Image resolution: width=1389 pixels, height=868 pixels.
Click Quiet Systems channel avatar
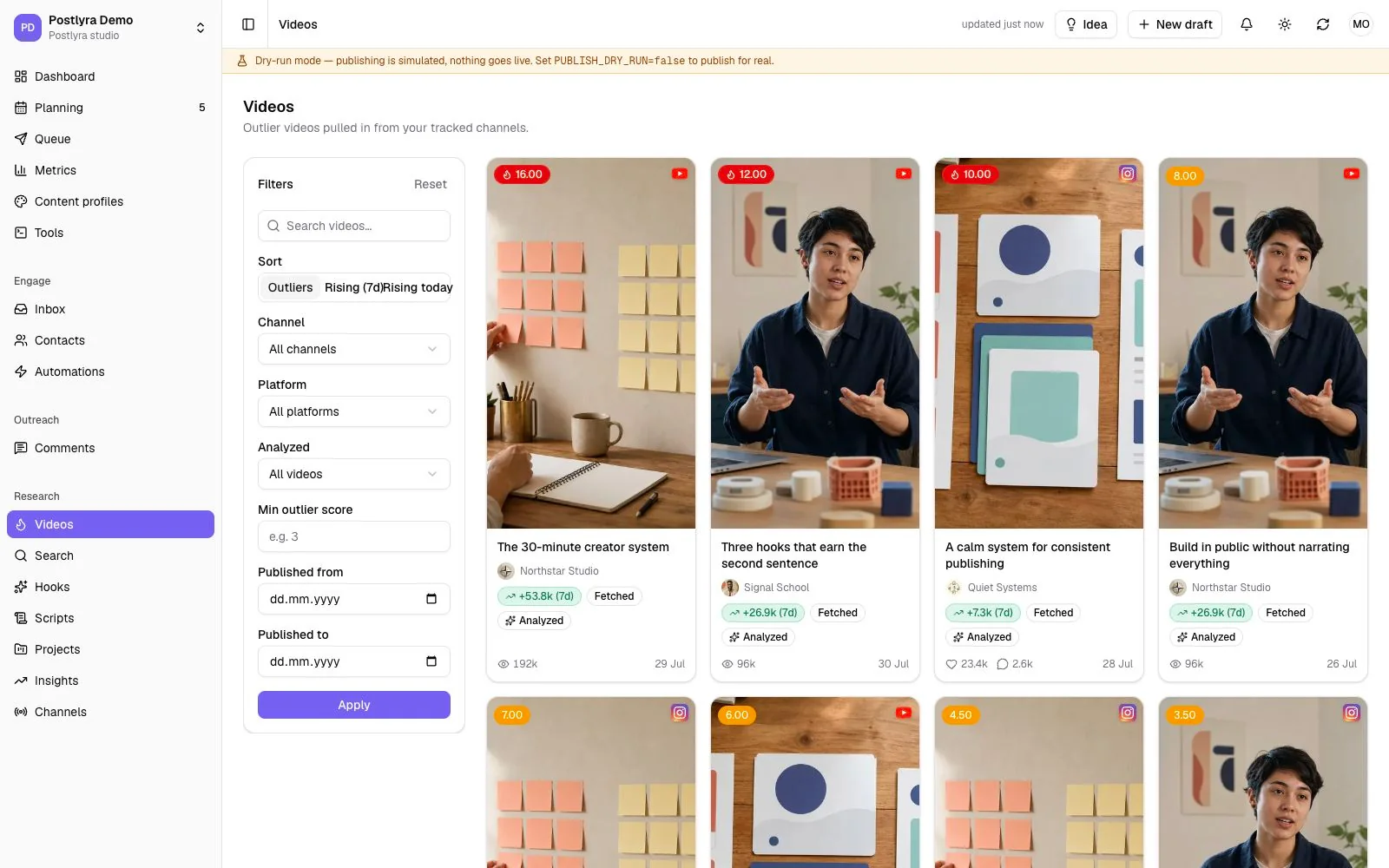[x=954, y=588]
